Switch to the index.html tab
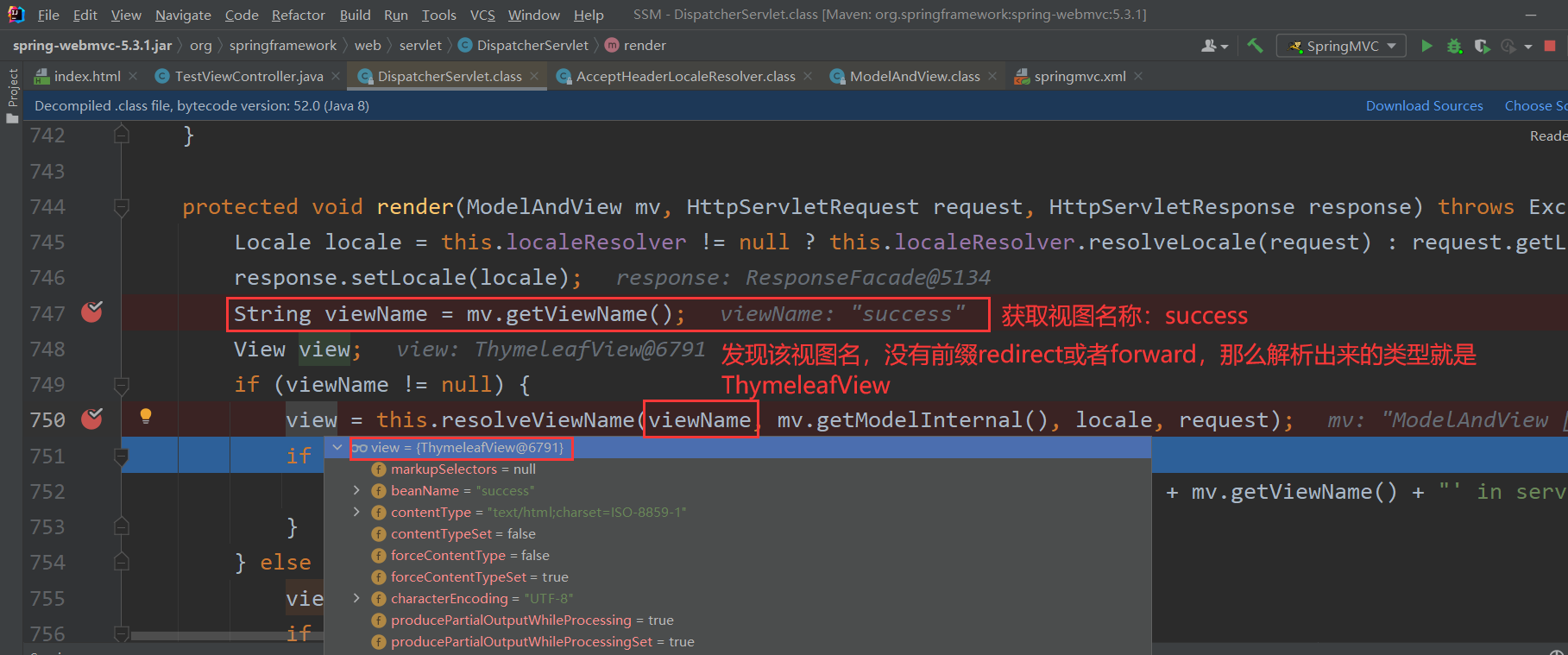Viewport: 1568px width, 655px height. point(86,76)
